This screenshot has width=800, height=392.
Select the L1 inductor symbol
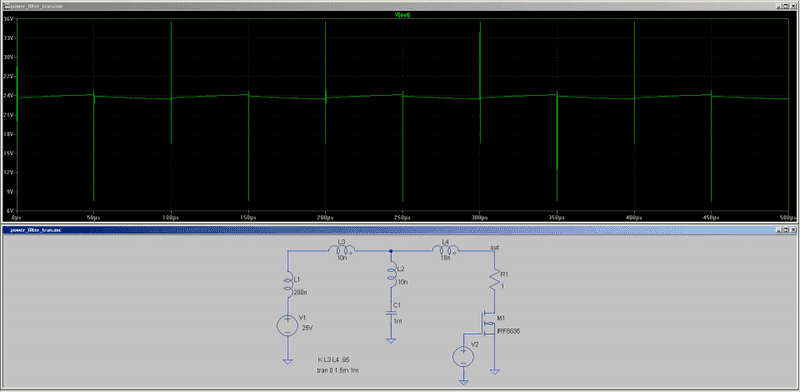tap(289, 284)
